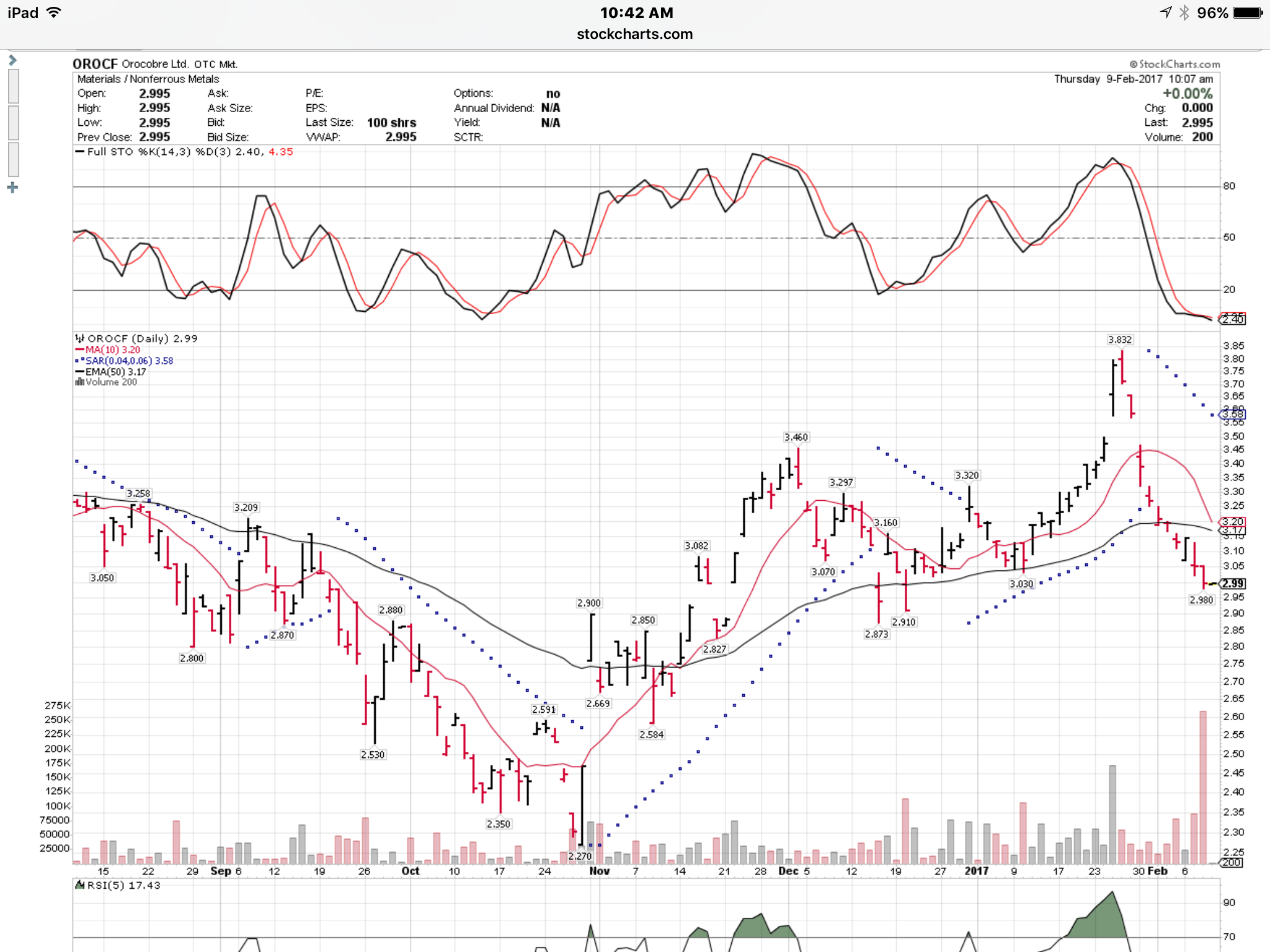Select the middle blank sidebar box
This screenshot has width=1270, height=952.
13,123
